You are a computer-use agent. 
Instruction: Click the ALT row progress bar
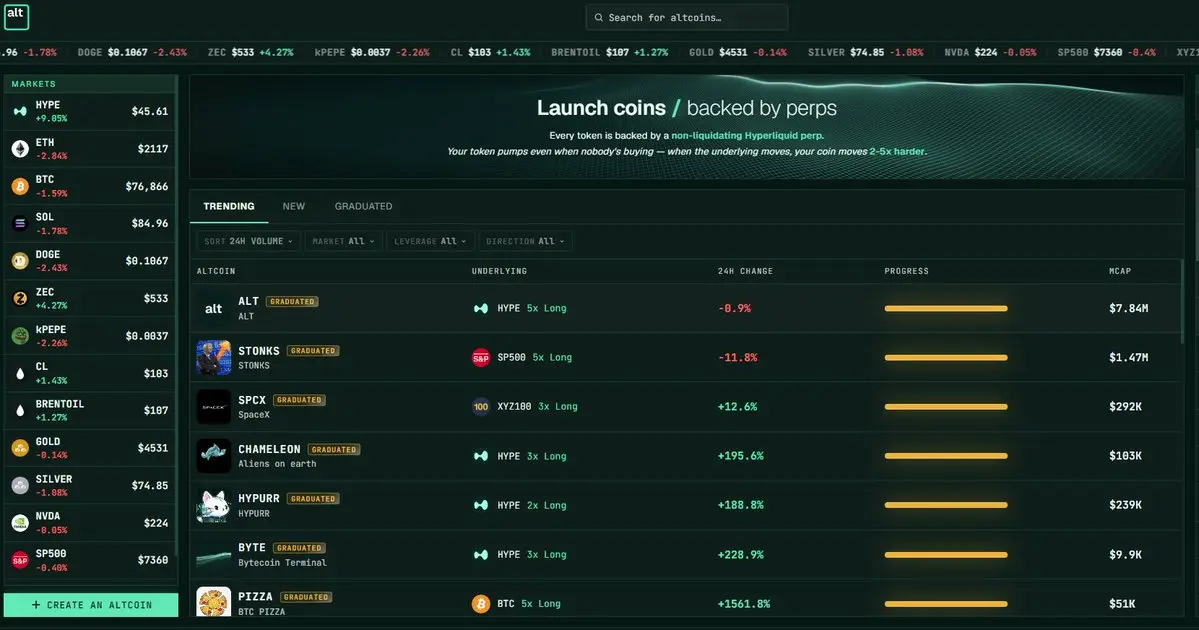tap(946, 308)
